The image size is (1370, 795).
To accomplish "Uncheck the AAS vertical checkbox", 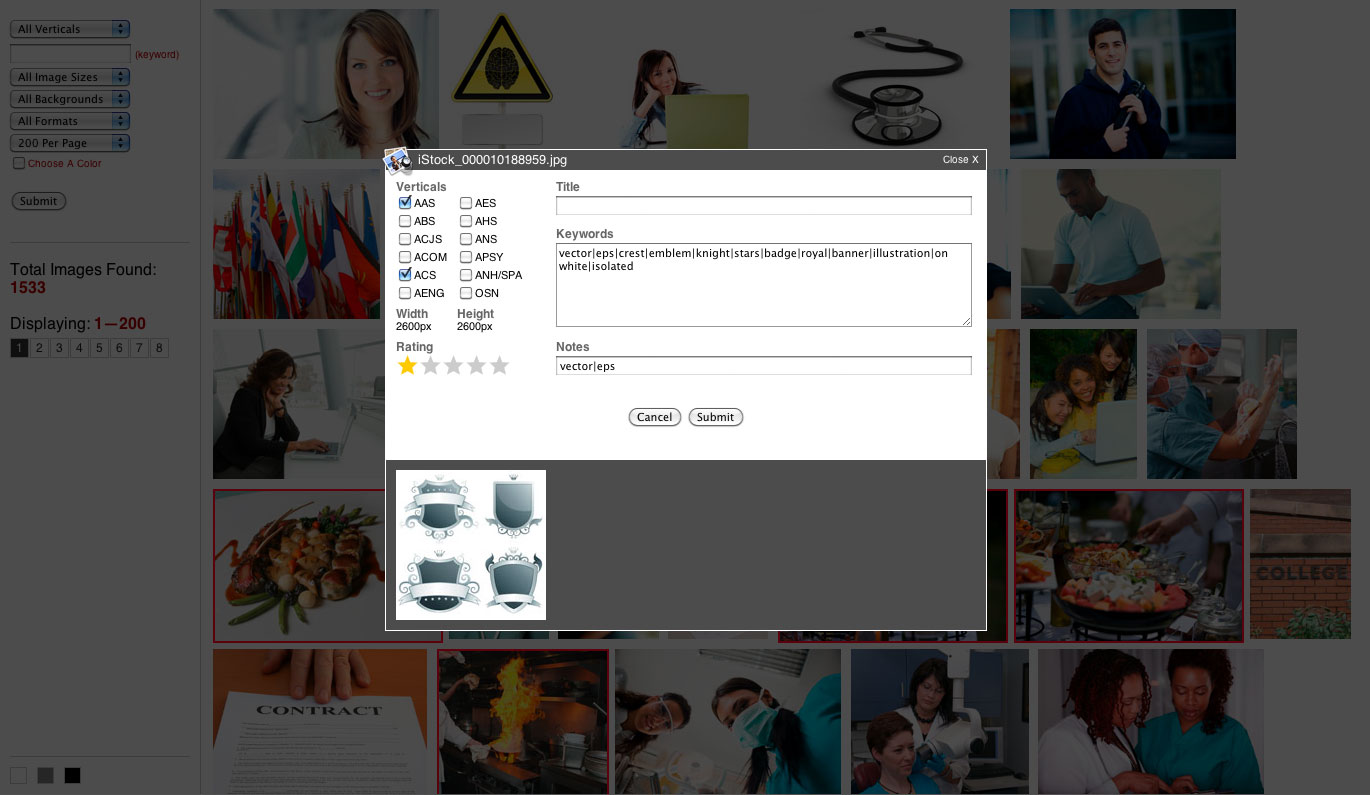I will (x=405, y=203).
